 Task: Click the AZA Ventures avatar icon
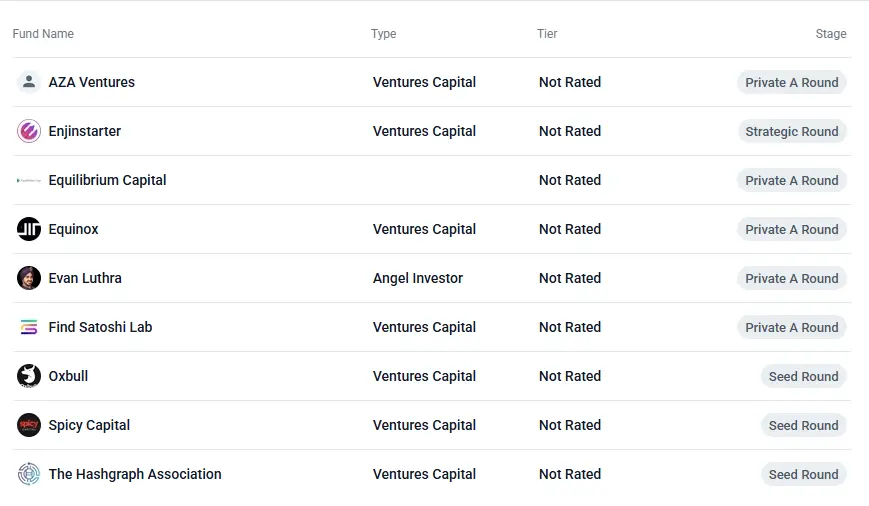coord(29,82)
